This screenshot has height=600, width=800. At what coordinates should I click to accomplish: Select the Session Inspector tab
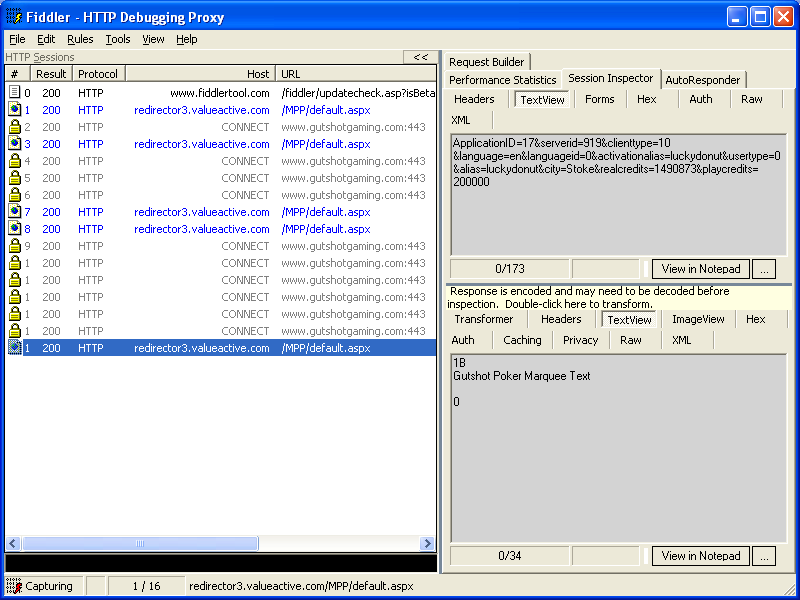[x=611, y=78]
